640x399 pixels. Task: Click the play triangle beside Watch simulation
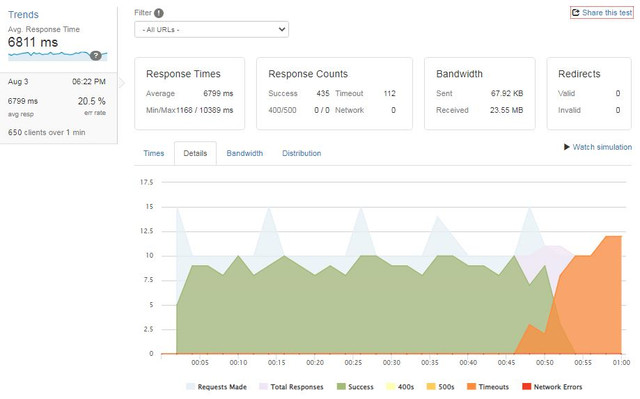coord(567,147)
